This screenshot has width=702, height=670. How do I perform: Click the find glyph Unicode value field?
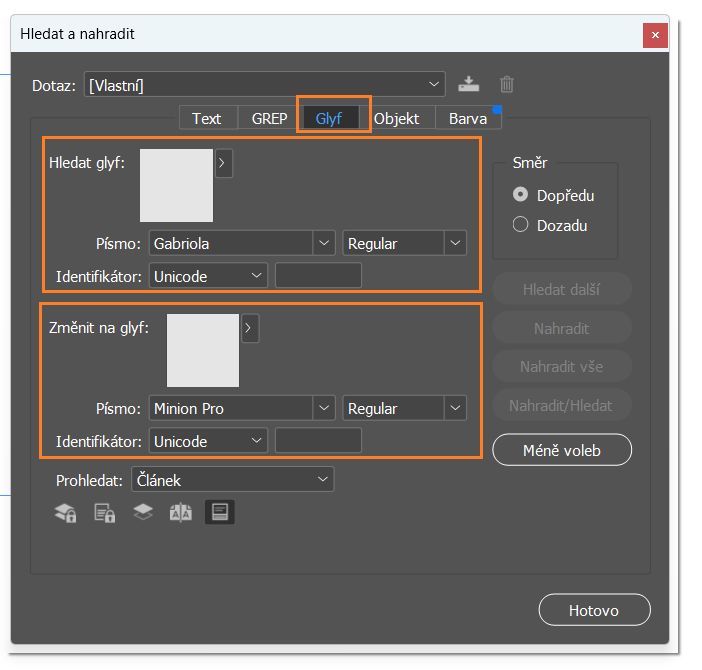[318, 275]
